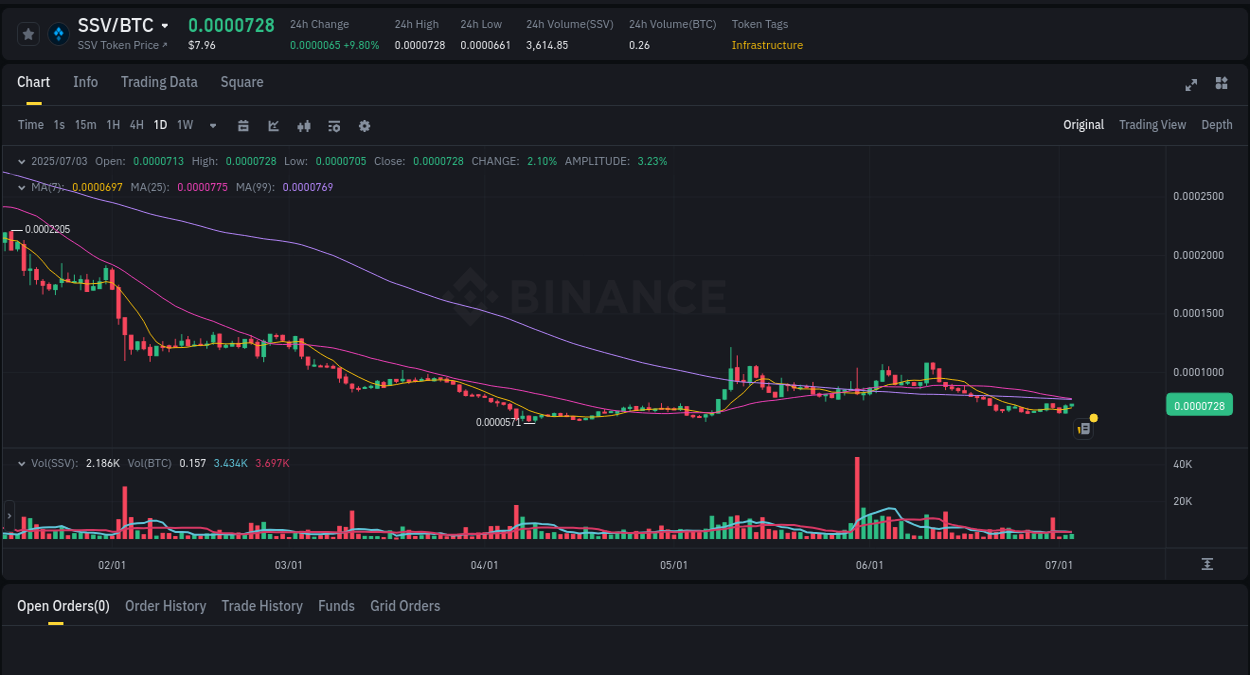Expand the chart to fullscreen

(1191, 85)
